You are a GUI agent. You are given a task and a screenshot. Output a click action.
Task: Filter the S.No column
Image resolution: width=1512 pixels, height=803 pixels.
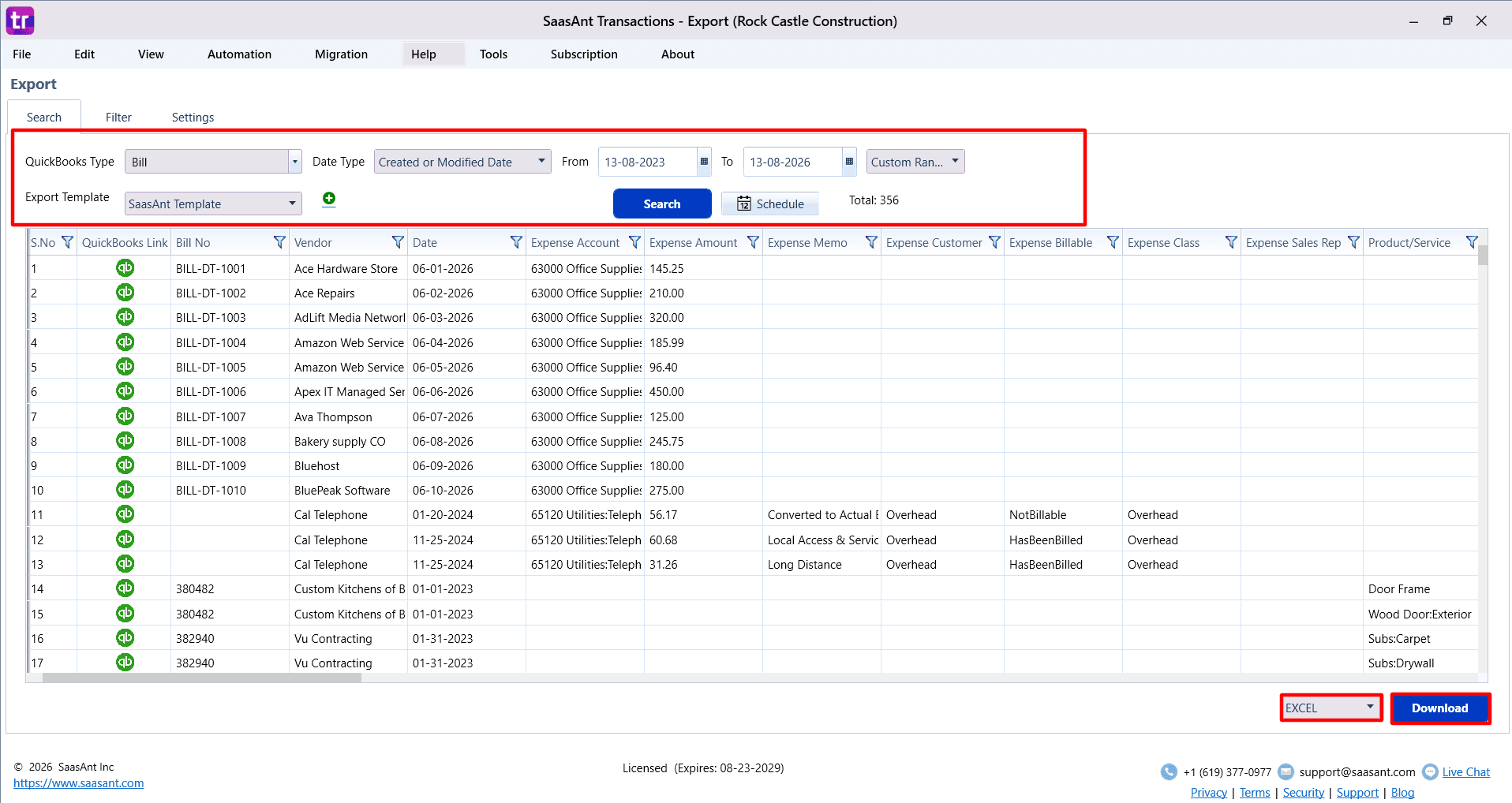tap(67, 242)
